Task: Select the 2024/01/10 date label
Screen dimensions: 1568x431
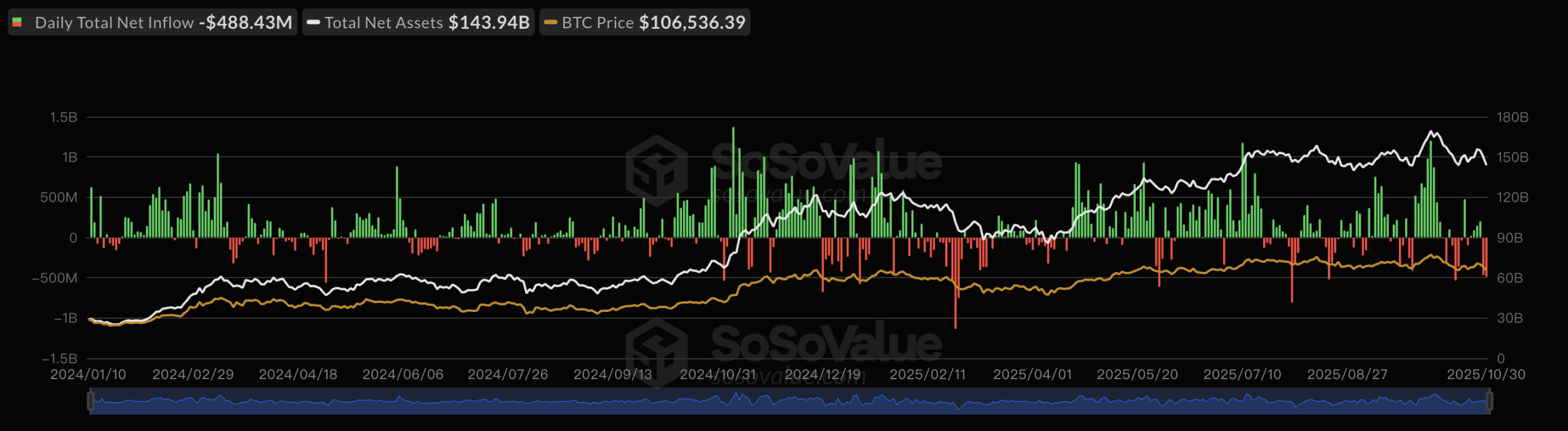Action: click(88, 375)
